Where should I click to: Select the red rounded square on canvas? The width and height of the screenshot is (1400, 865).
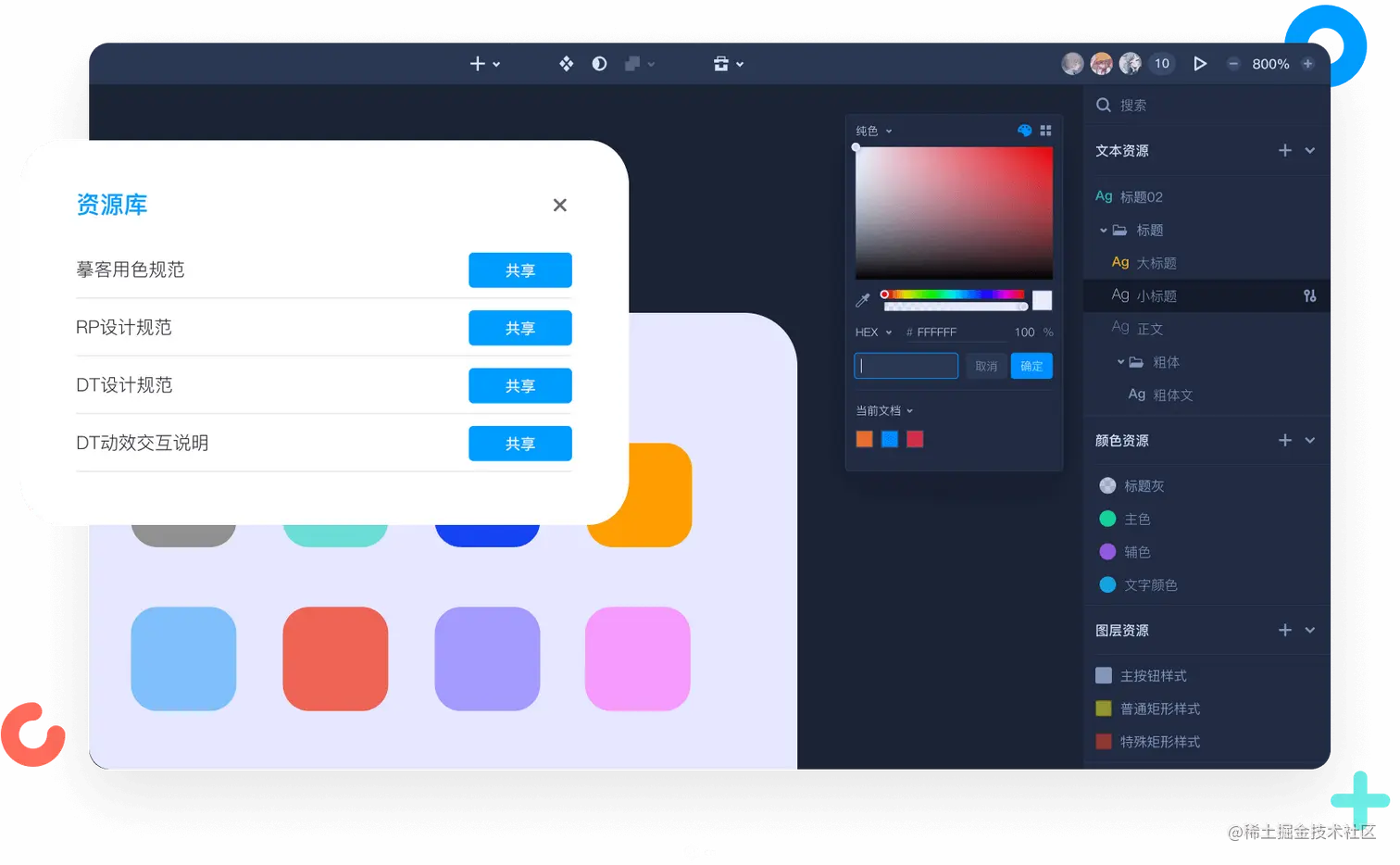click(x=335, y=658)
